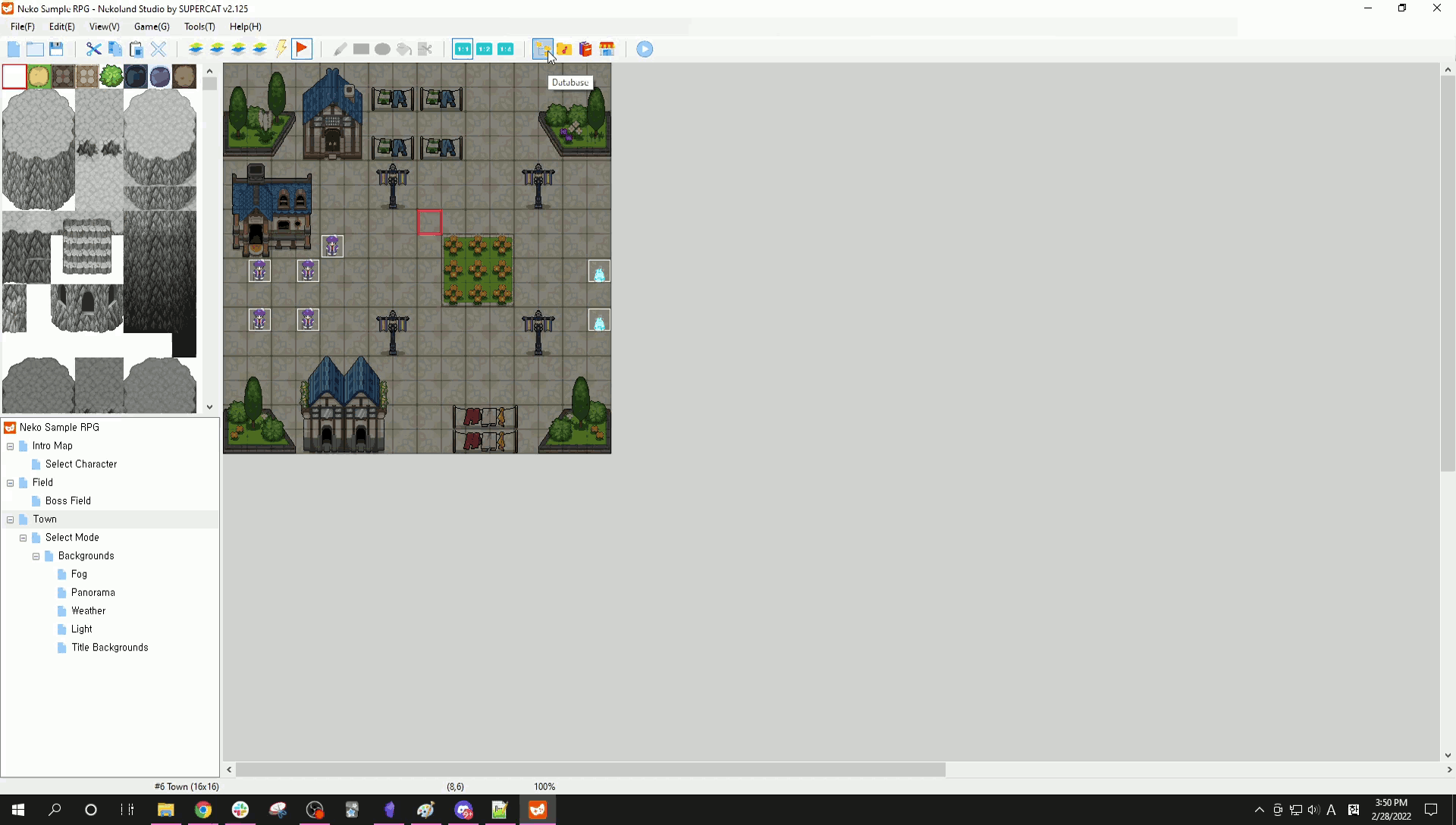1456x825 pixels.
Task: Pick the blank white tile swatch
Action: (x=14, y=77)
